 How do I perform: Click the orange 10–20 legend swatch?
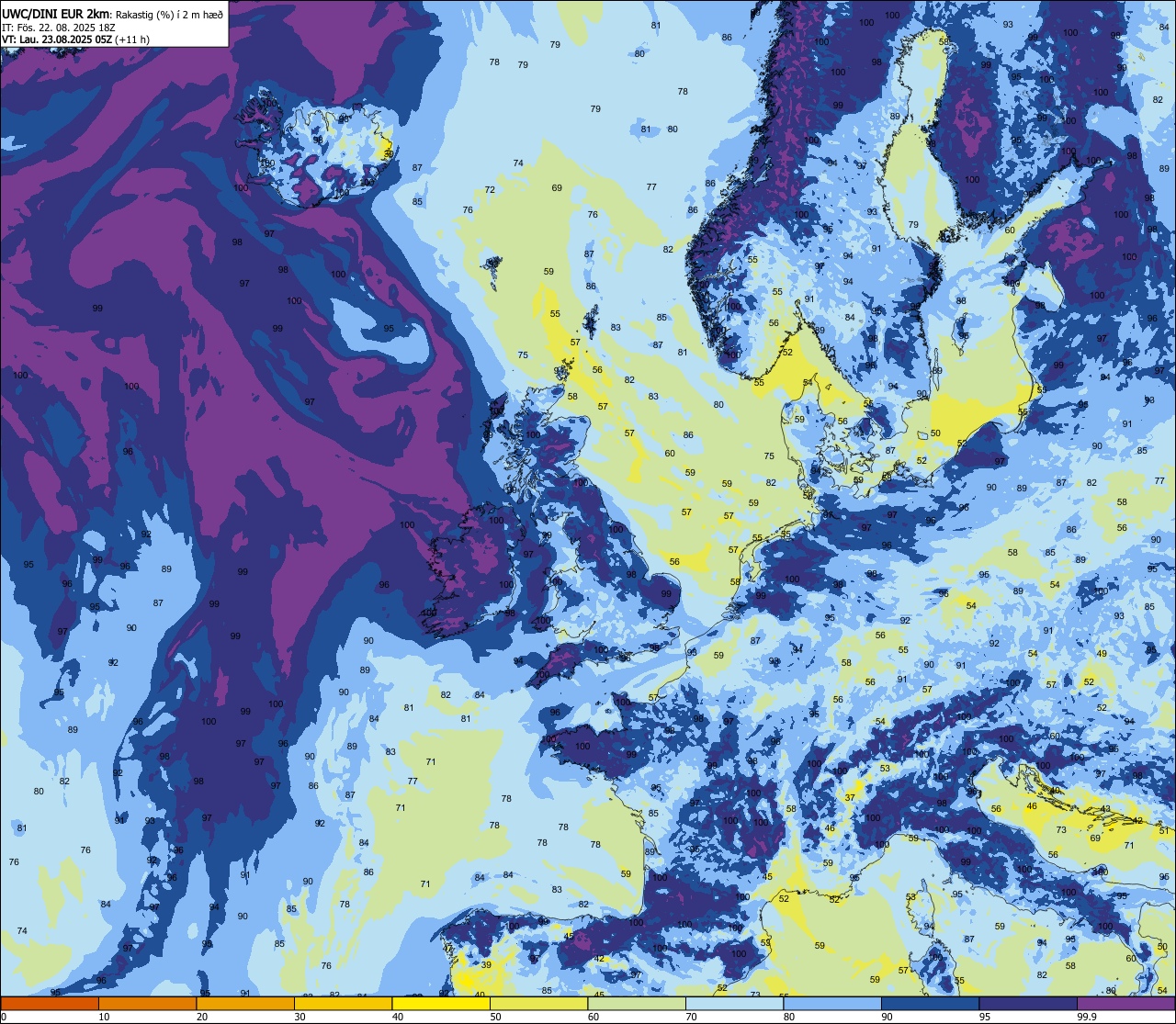[147, 1003]
